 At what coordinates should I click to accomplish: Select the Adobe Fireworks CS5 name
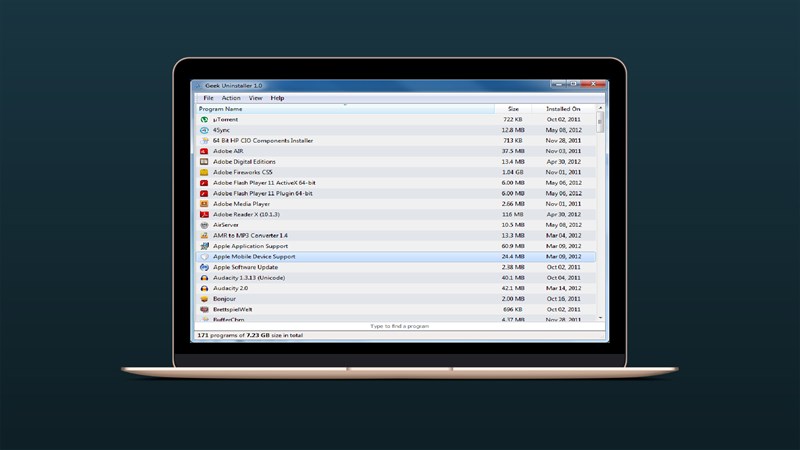(x=243, y=172)
